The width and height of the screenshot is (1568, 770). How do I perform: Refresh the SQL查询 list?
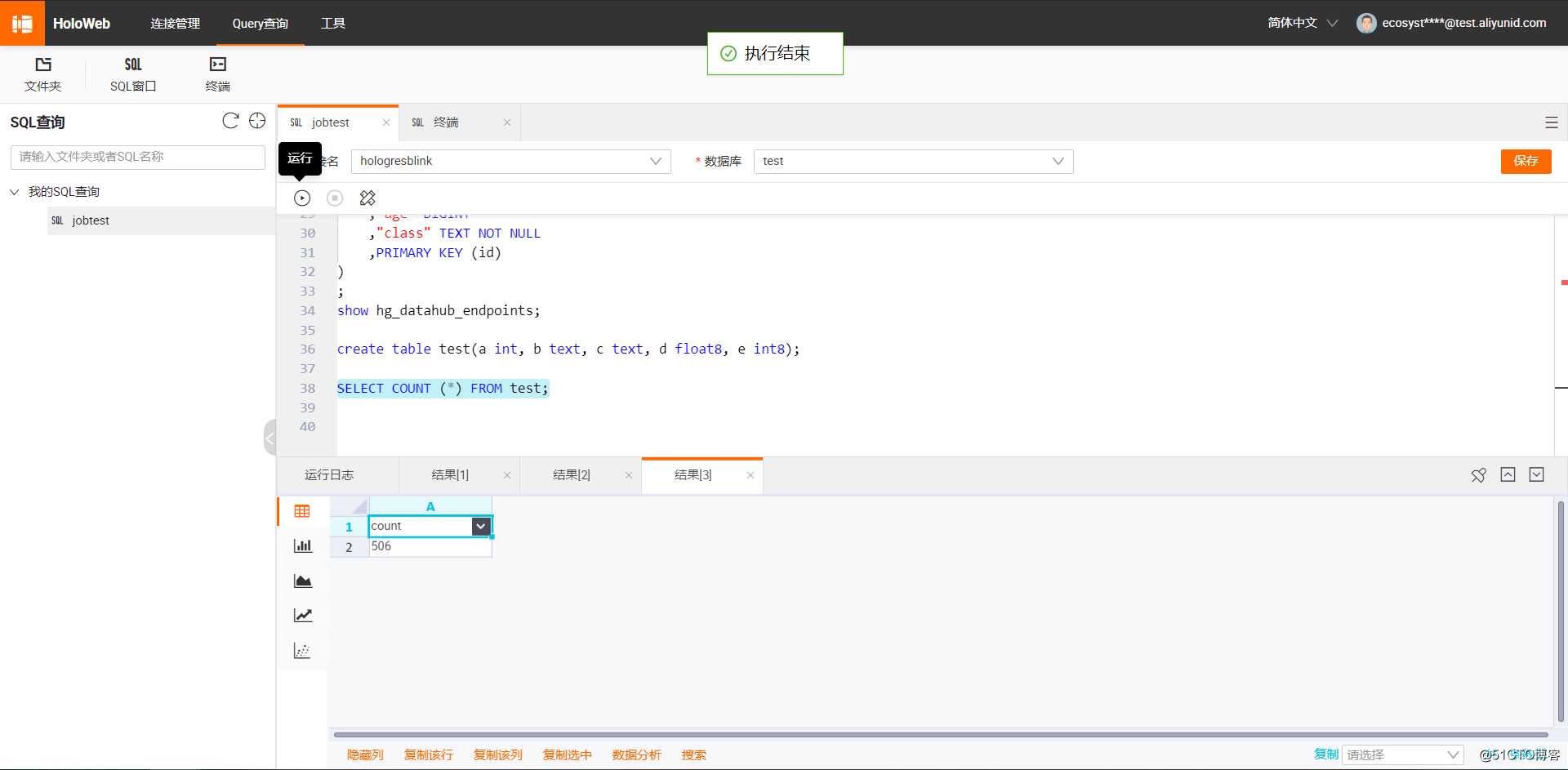click(x=230, y=121)
